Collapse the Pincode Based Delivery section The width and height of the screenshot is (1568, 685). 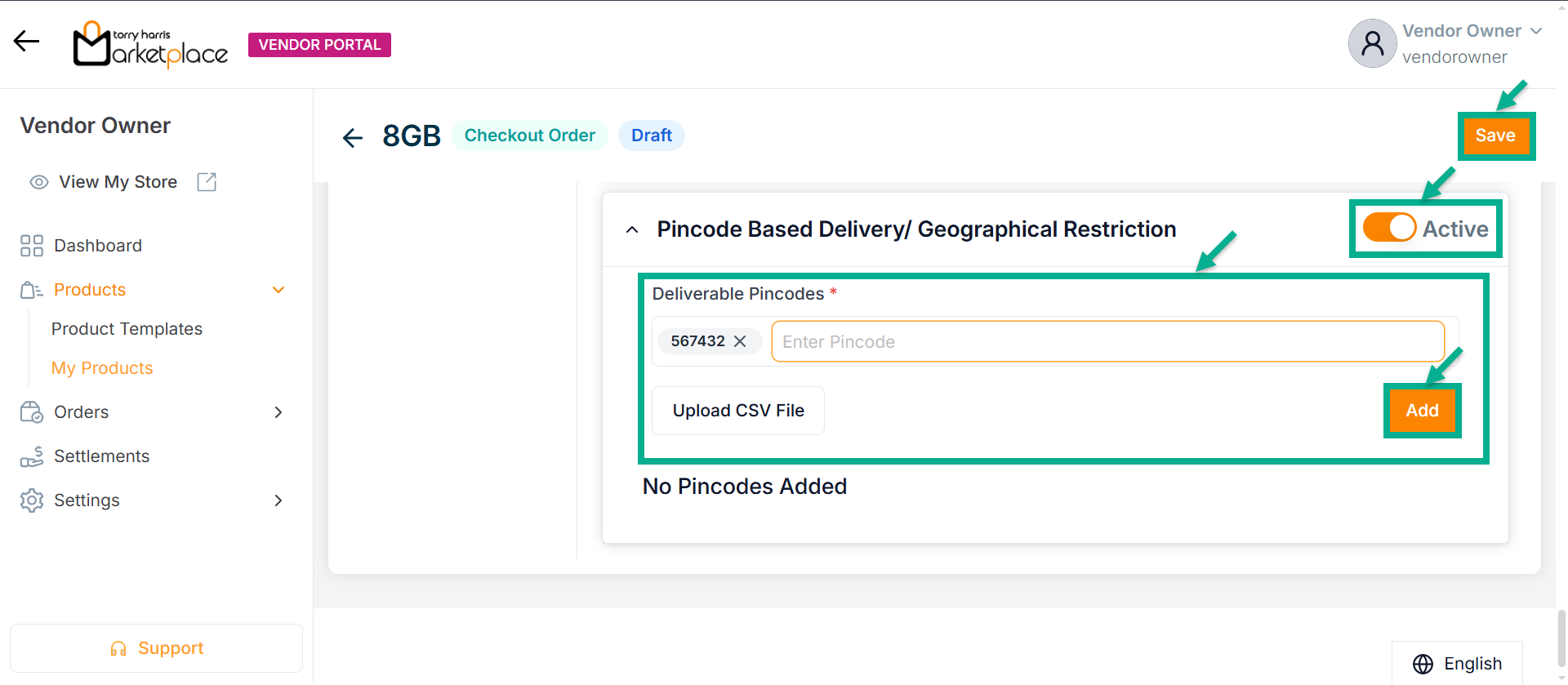point(632,230)
